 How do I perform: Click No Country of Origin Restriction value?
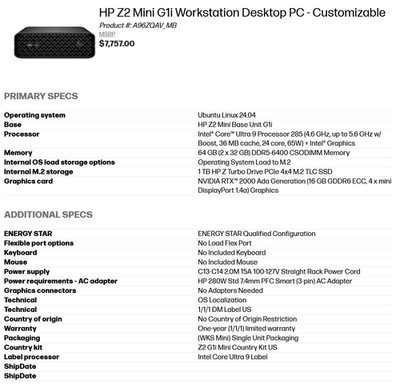click(247, 319)
